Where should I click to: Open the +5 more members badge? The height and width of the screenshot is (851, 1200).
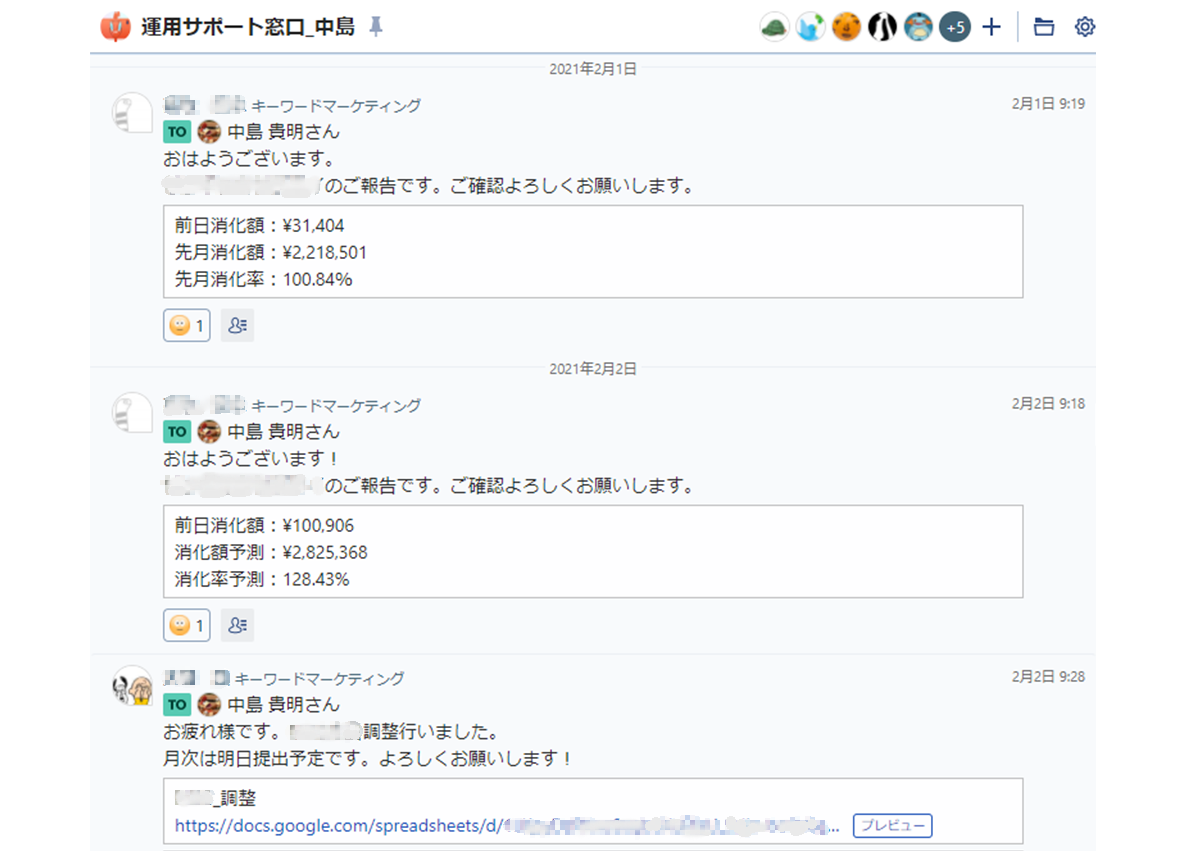pyautogui.click(x=955, y=28)
